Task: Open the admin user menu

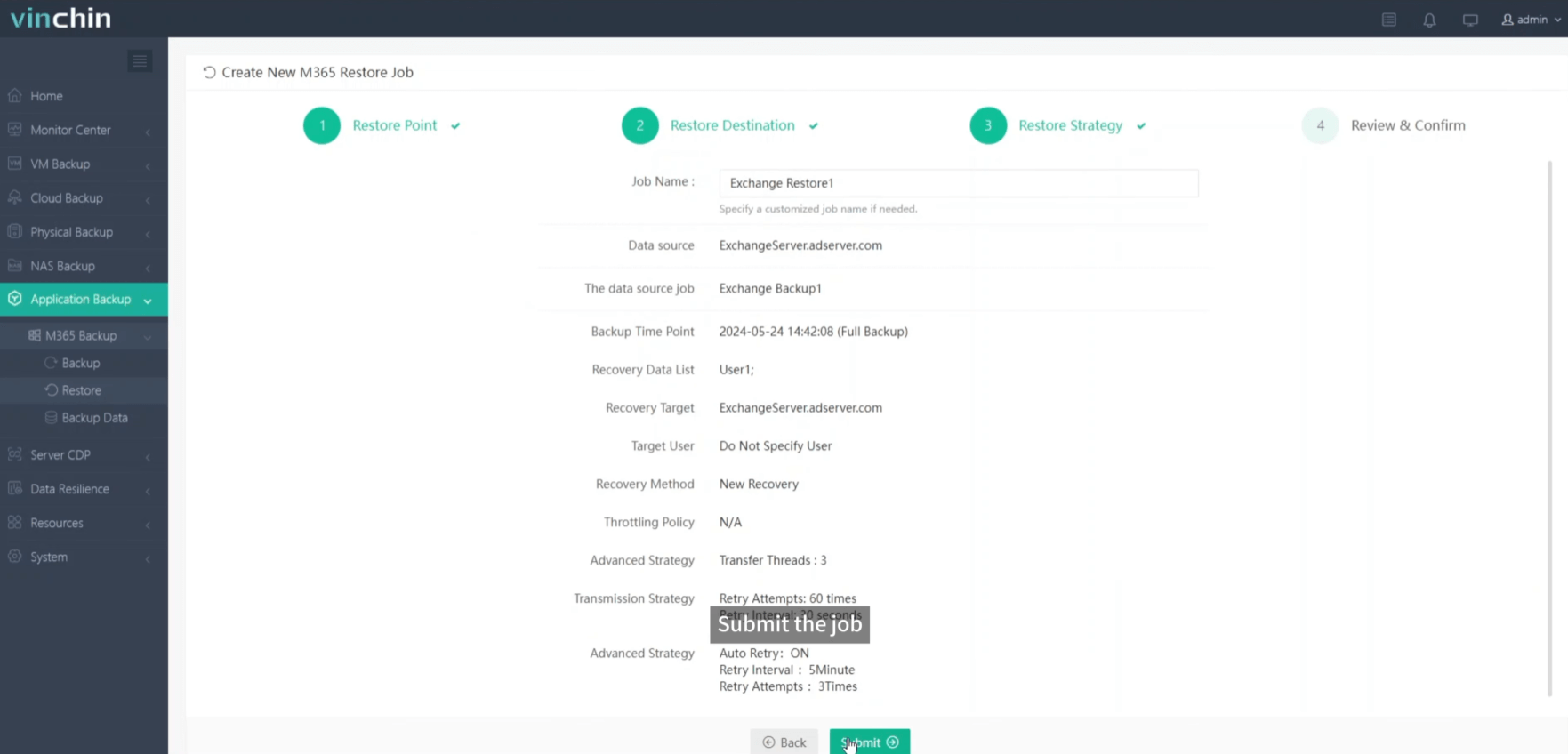Action: (1531, 20)
